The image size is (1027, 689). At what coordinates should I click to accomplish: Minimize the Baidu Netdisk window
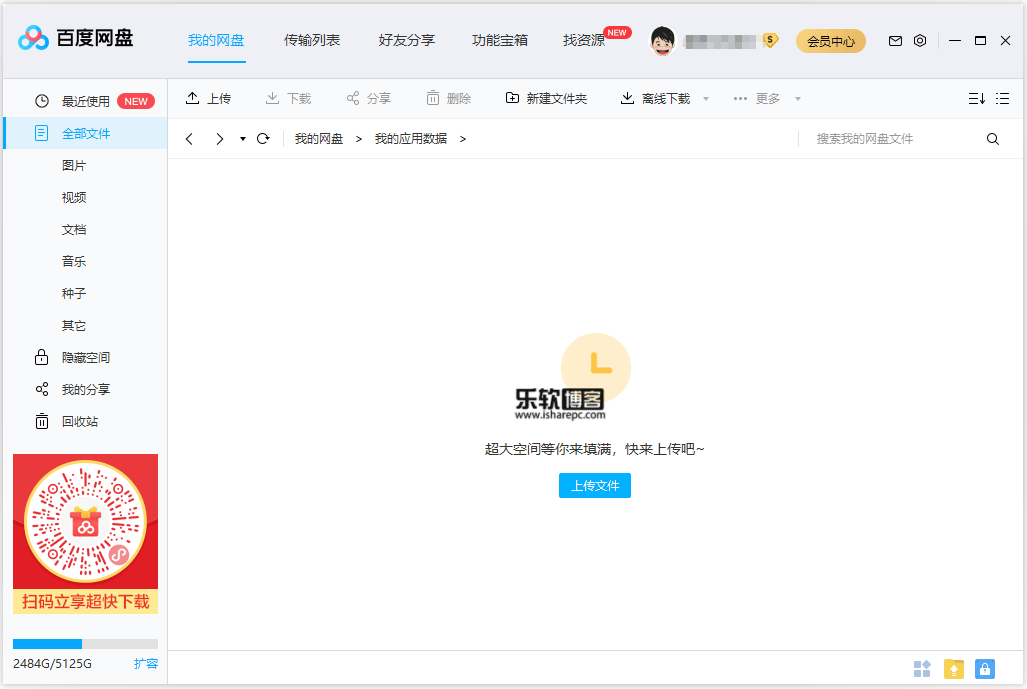955,41
